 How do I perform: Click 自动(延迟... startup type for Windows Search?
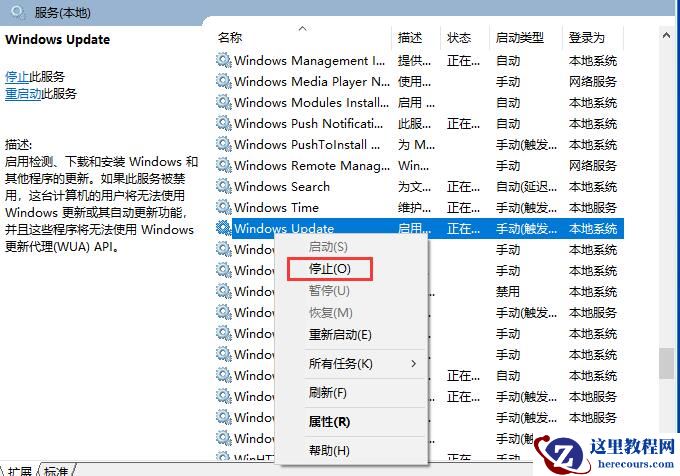pyautogui.click(x=526, y=187)
